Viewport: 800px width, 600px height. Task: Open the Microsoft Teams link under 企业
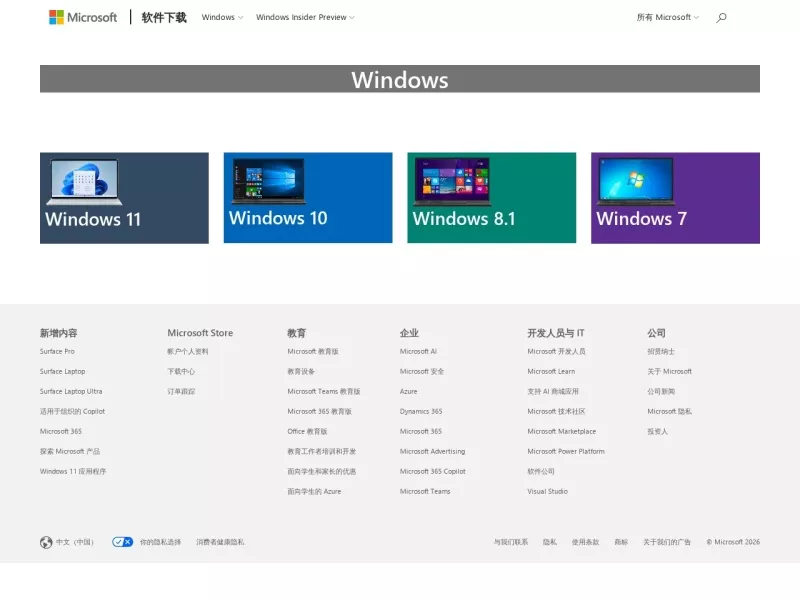point(425,491)
